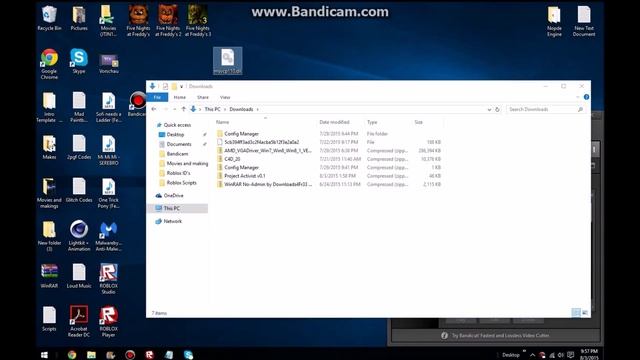Select the Intro Template desktop folder

click(x=49, y=107)
